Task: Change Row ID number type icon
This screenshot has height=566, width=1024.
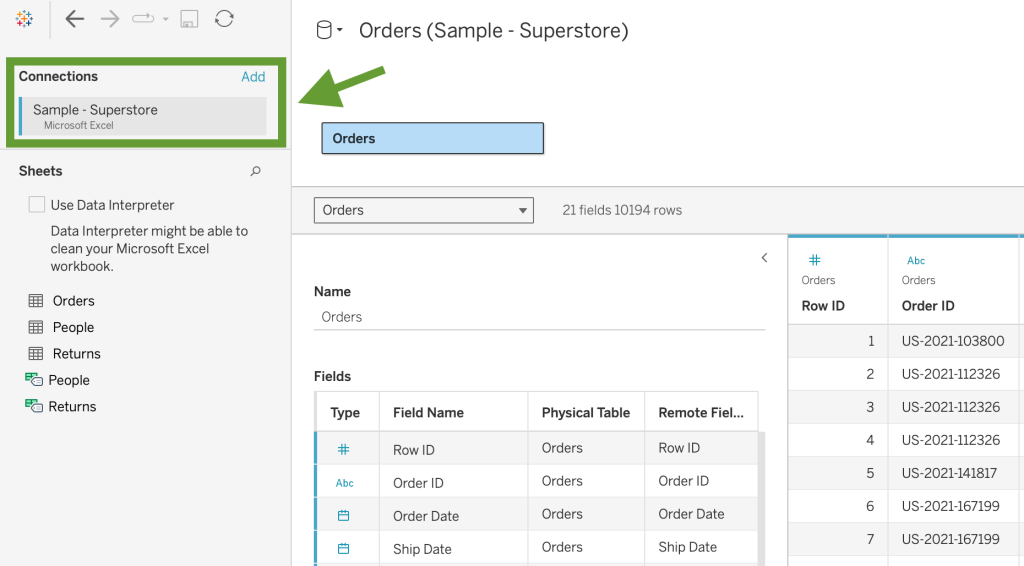Action: click(344, 449)
